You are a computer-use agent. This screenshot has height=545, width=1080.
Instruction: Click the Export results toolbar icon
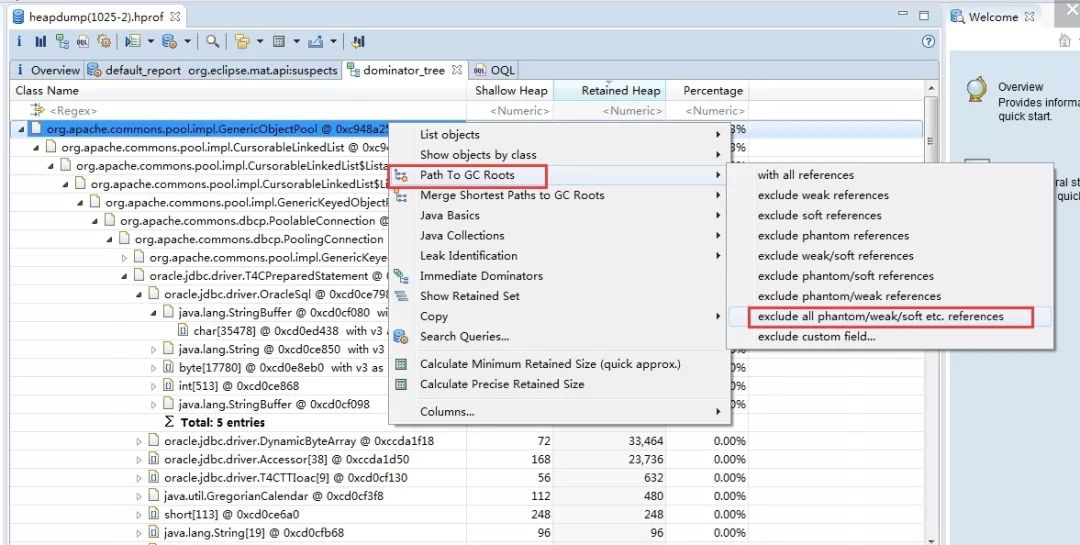point(315,41)
